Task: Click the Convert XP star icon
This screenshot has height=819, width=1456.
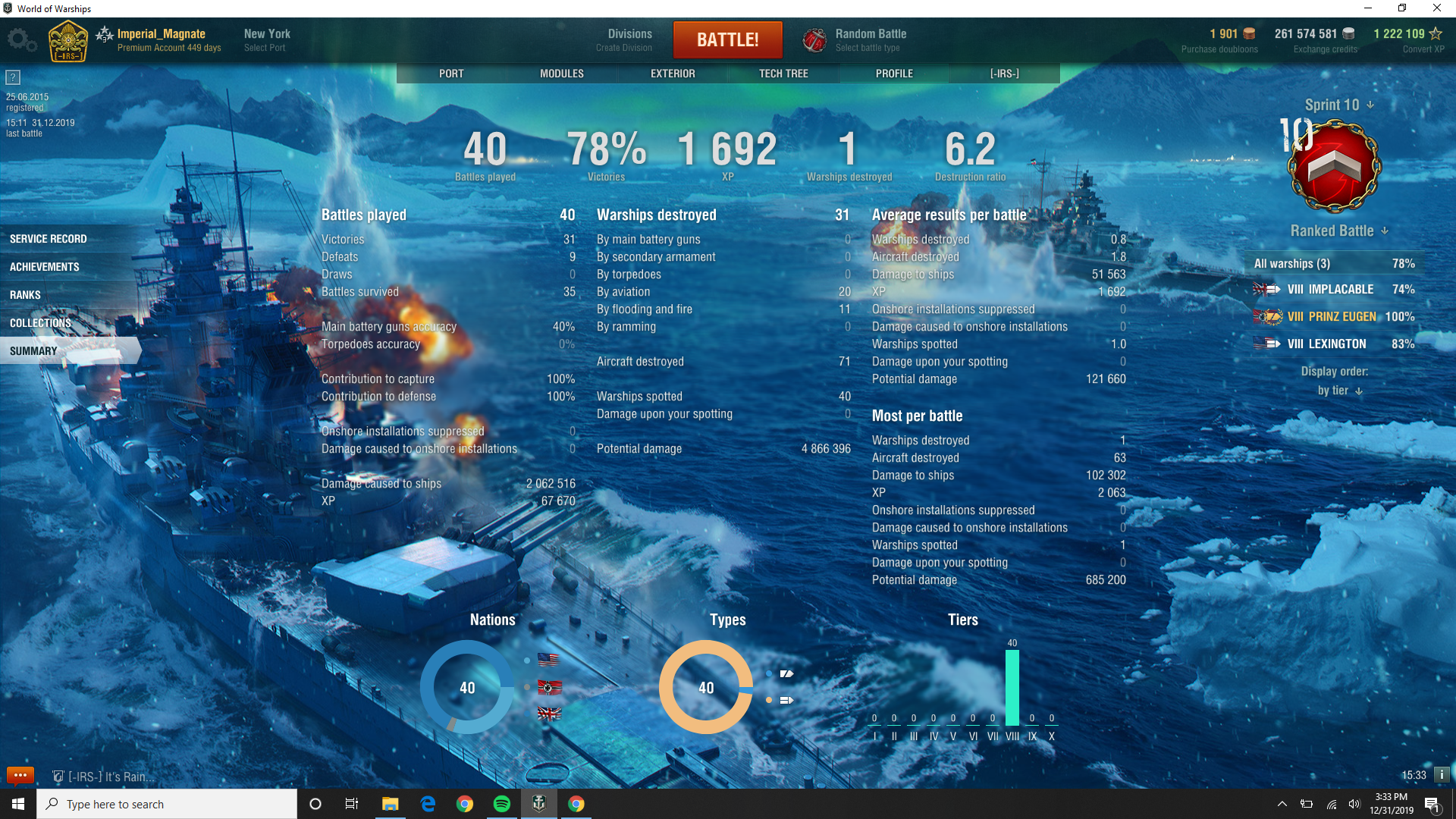Action: 1436,34
